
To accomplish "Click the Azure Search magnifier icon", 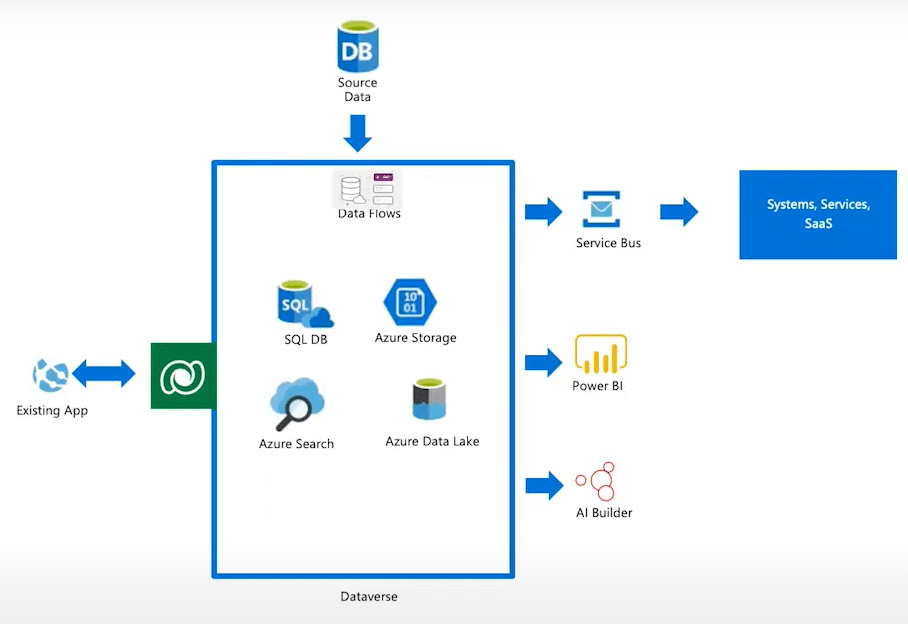I will coord(297,404).
